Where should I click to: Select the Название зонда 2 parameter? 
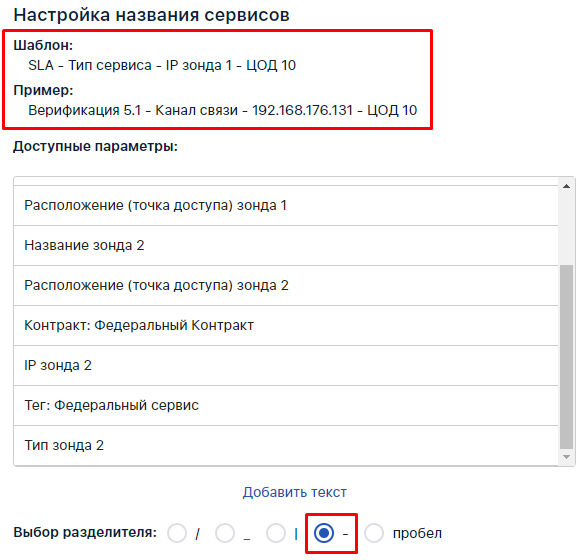point(286,245)
